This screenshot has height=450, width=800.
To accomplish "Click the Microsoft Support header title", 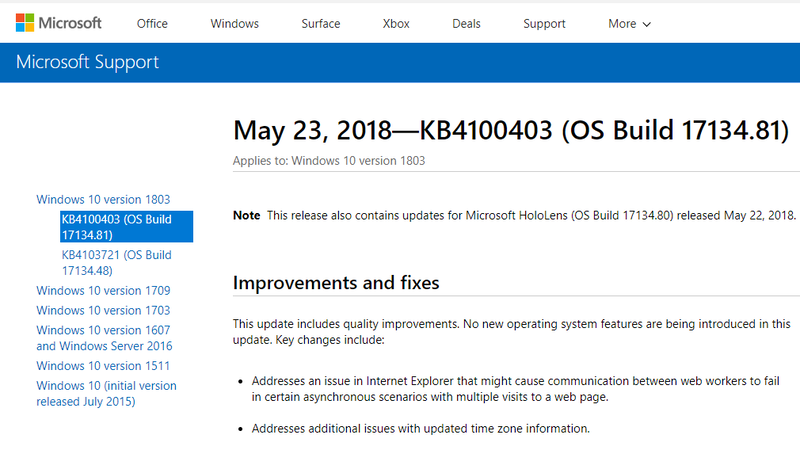I will (88, 63).
